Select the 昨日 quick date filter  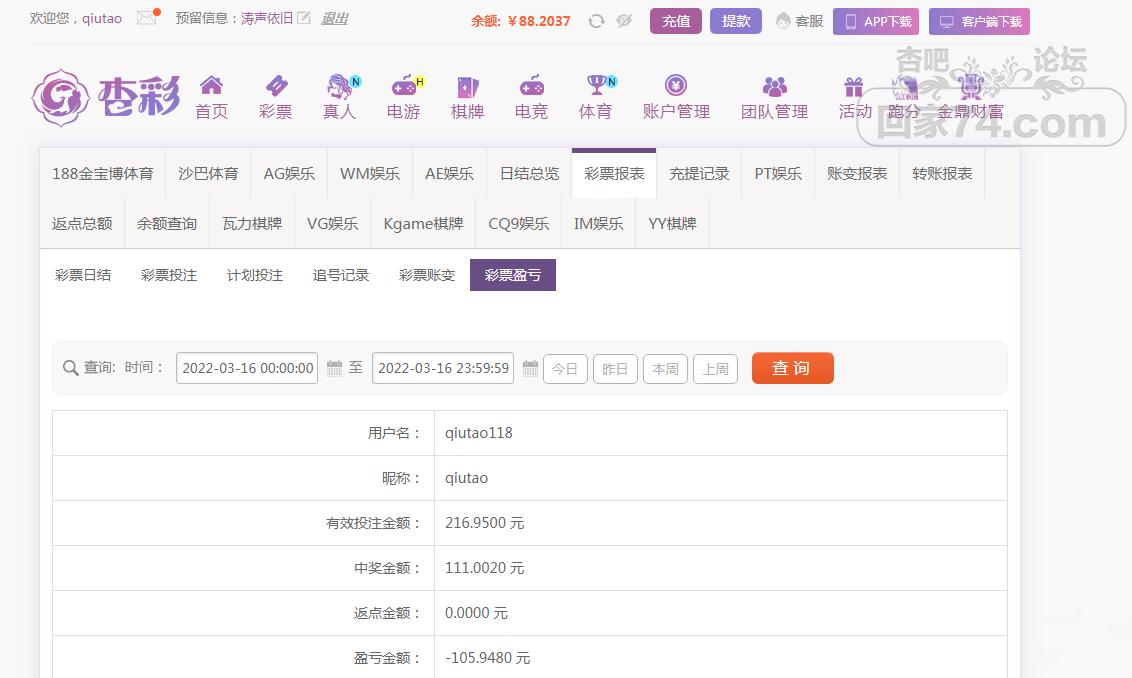[615, 369]
